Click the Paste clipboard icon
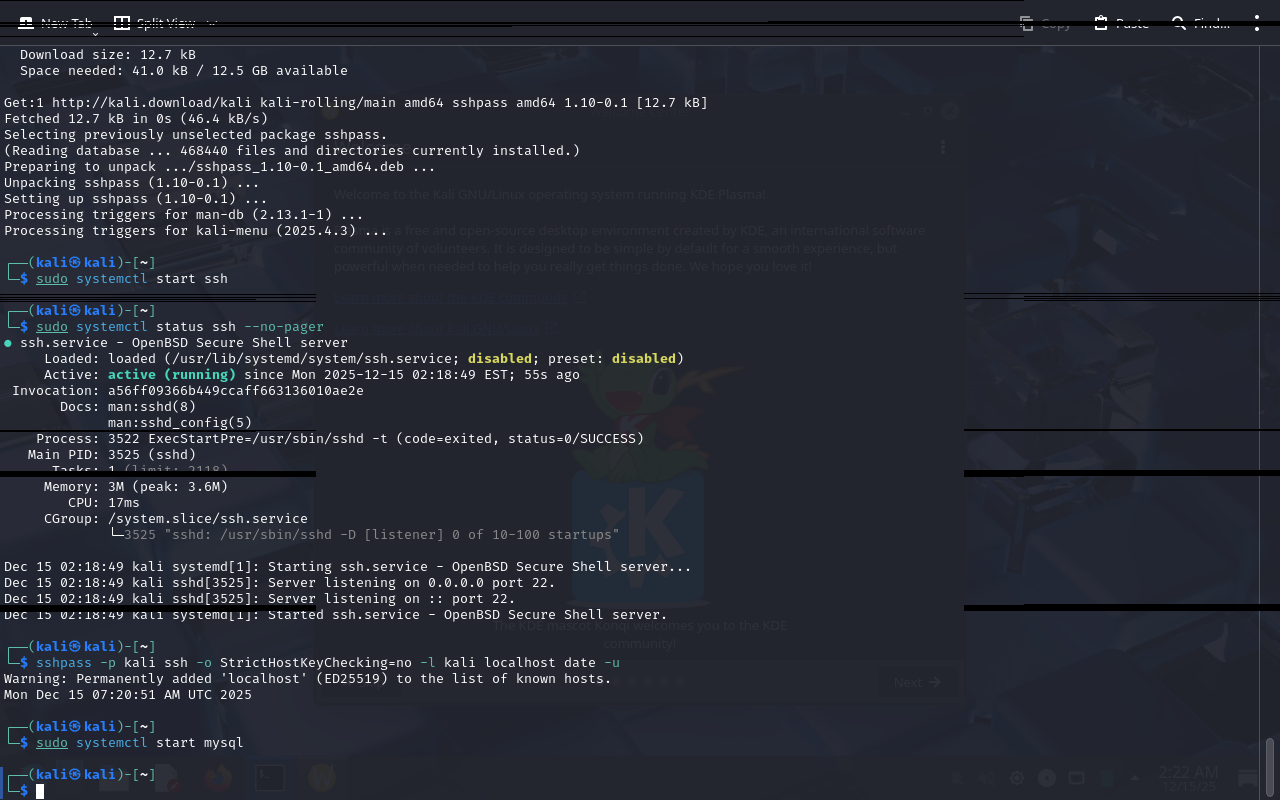This screenshot has width=1280, height=800. tap(1101, 23)
